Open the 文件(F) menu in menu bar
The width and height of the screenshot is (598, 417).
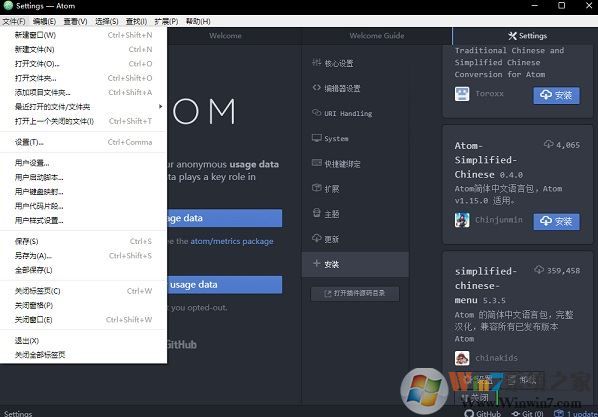click(14, 21)
